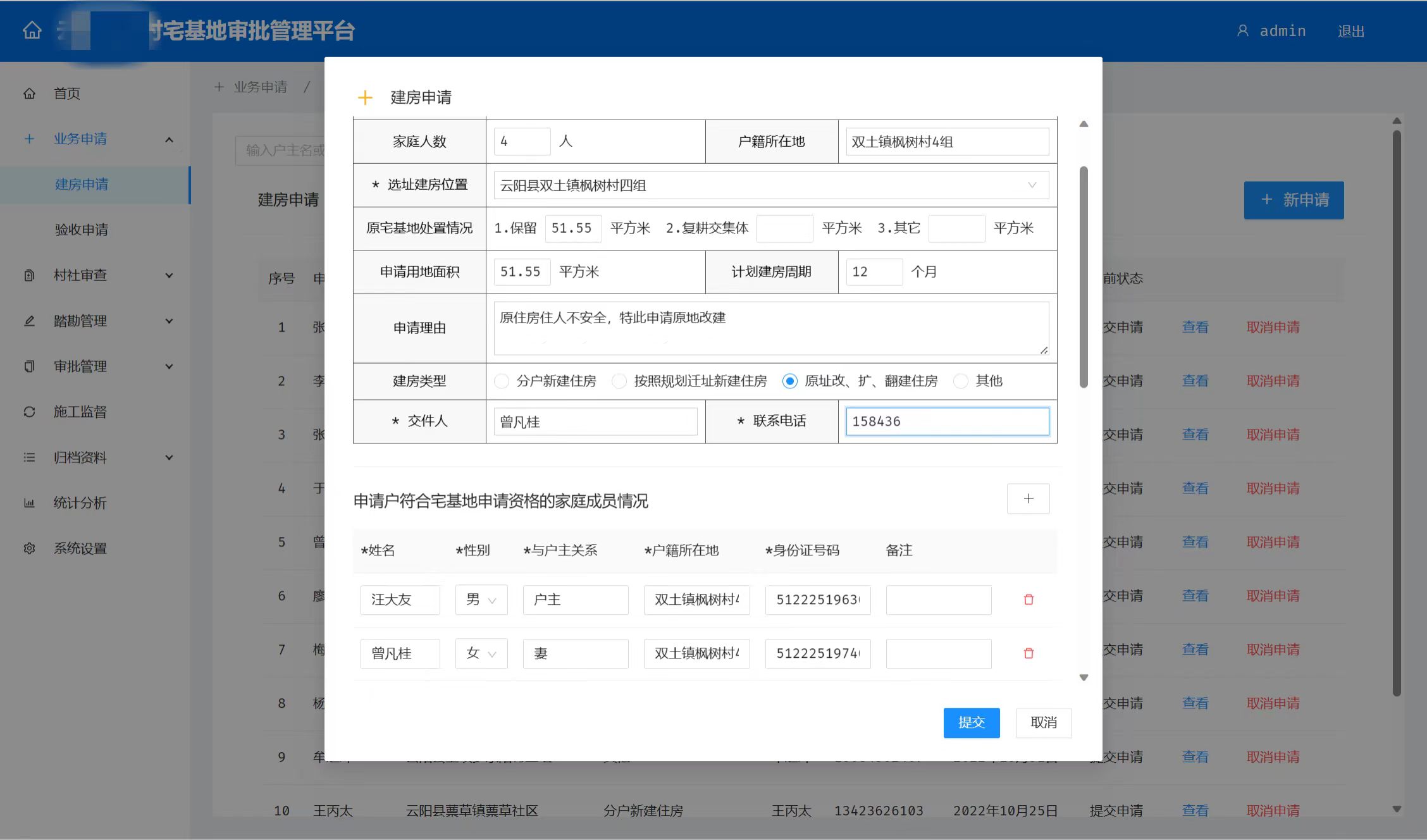Click the 申请理由 text area
This screenshot has width=1427, height=840.
tap(771, 328)
